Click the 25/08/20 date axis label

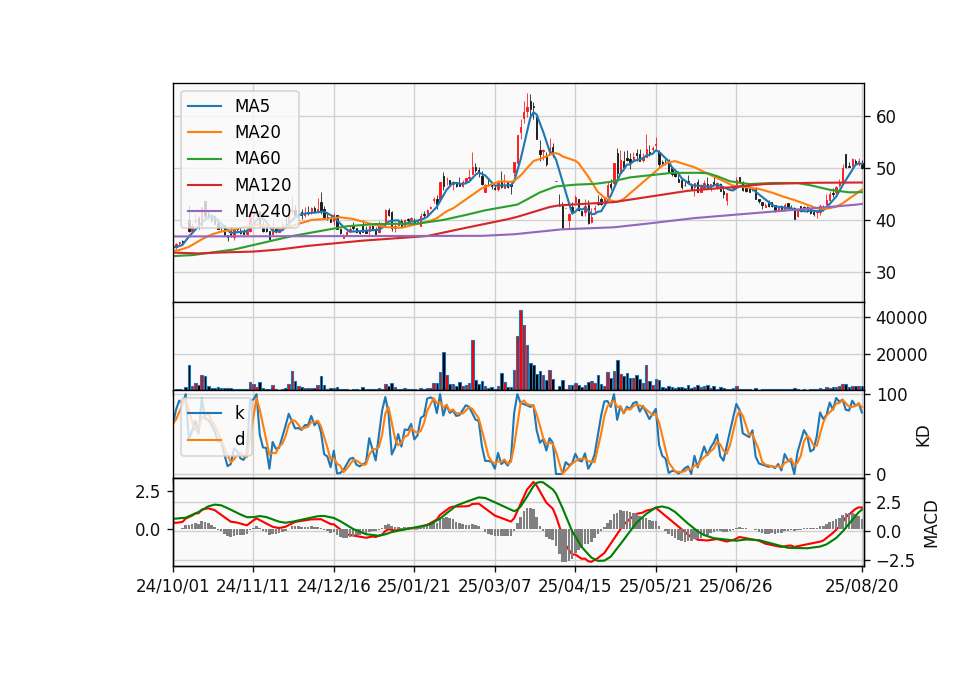tap(862, 586)
